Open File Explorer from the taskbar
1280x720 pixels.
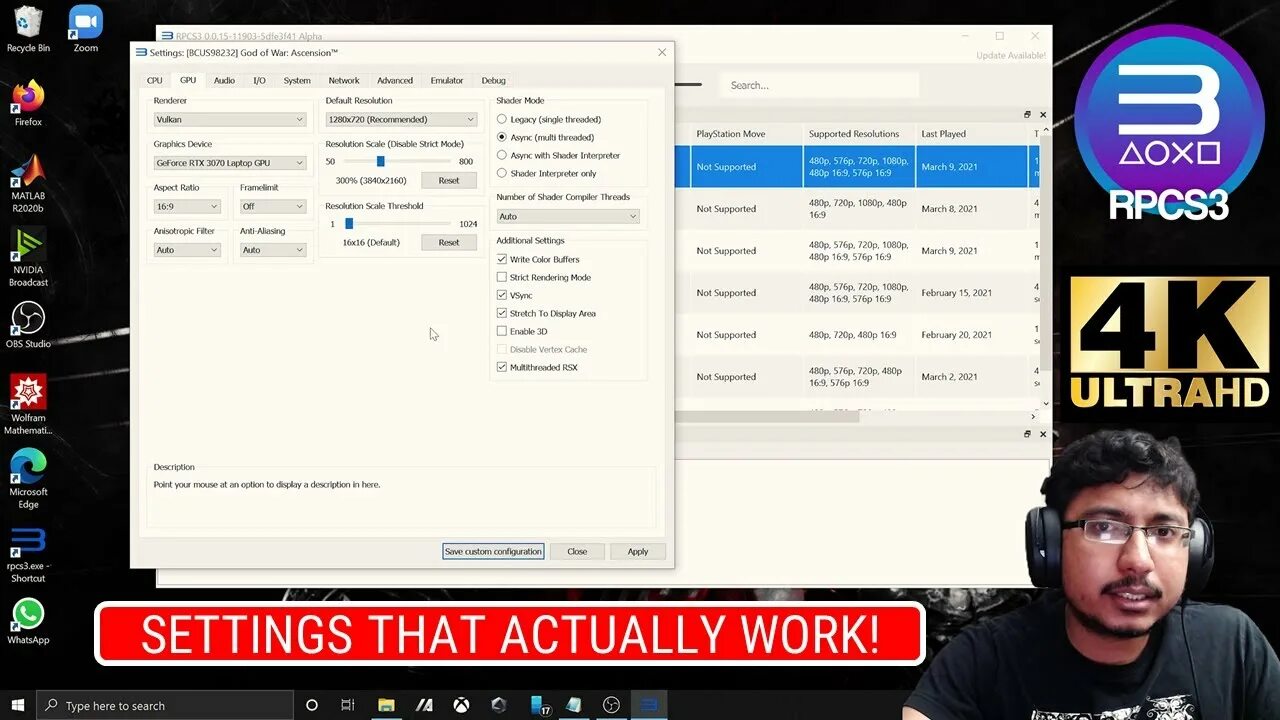pyautogui.click(x=386, y=705)
